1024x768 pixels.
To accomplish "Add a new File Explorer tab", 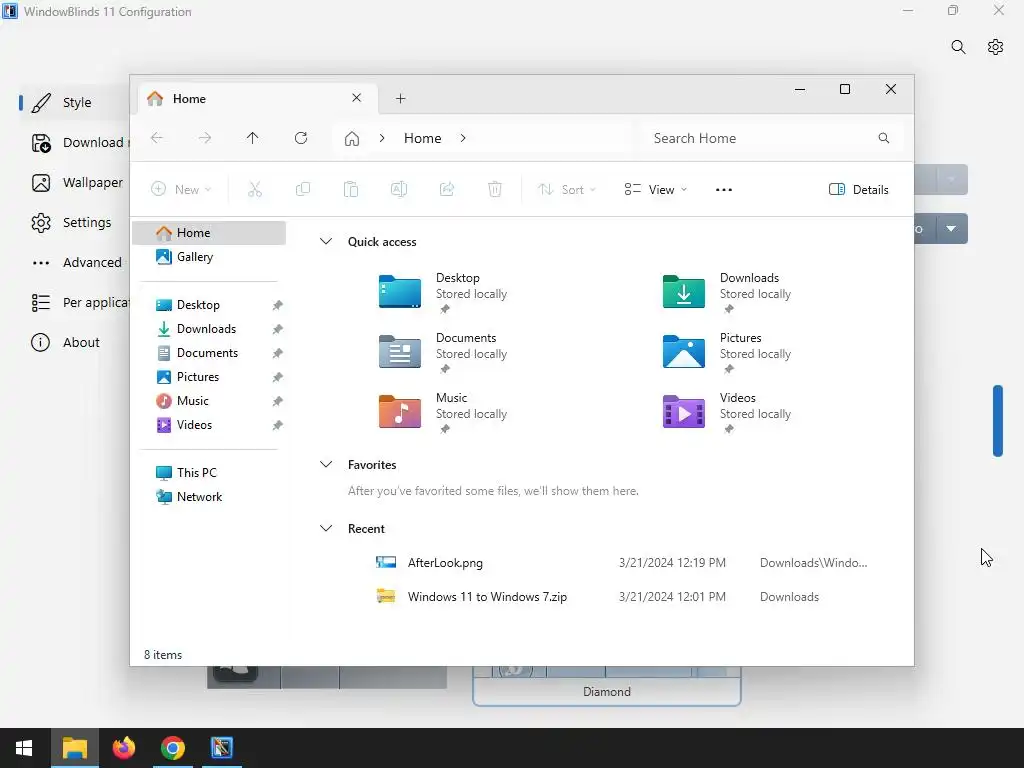I will 401,99.
